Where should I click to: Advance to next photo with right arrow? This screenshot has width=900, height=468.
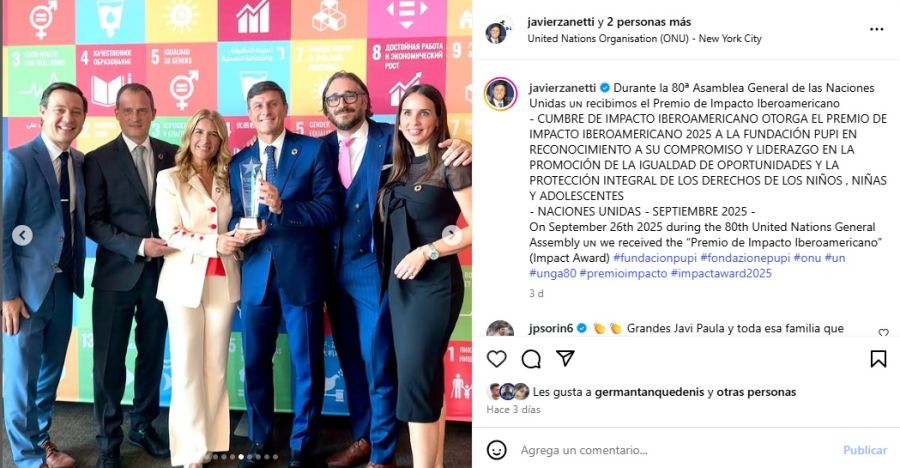(x=452, y=235)
